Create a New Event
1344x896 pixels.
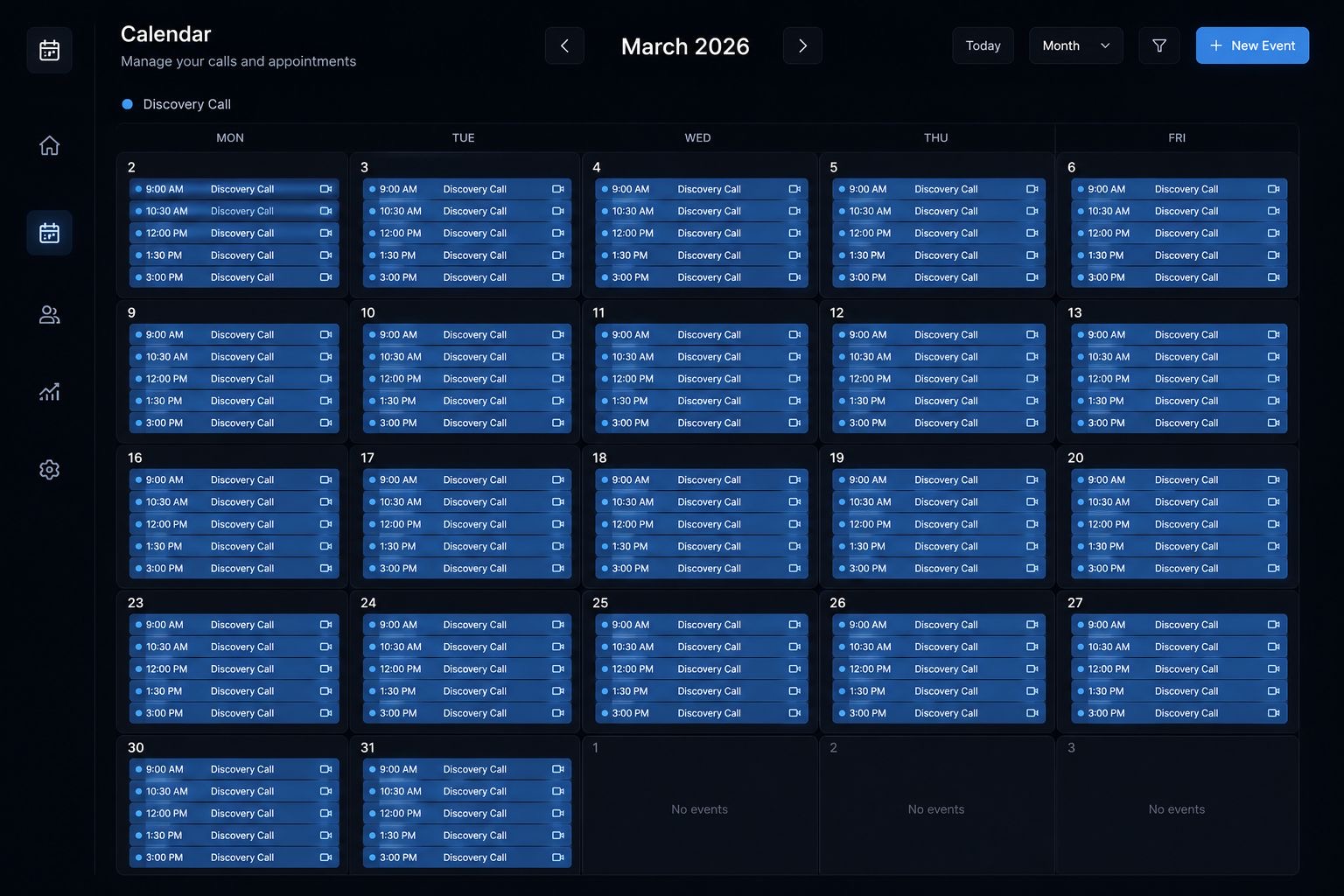1252,45
